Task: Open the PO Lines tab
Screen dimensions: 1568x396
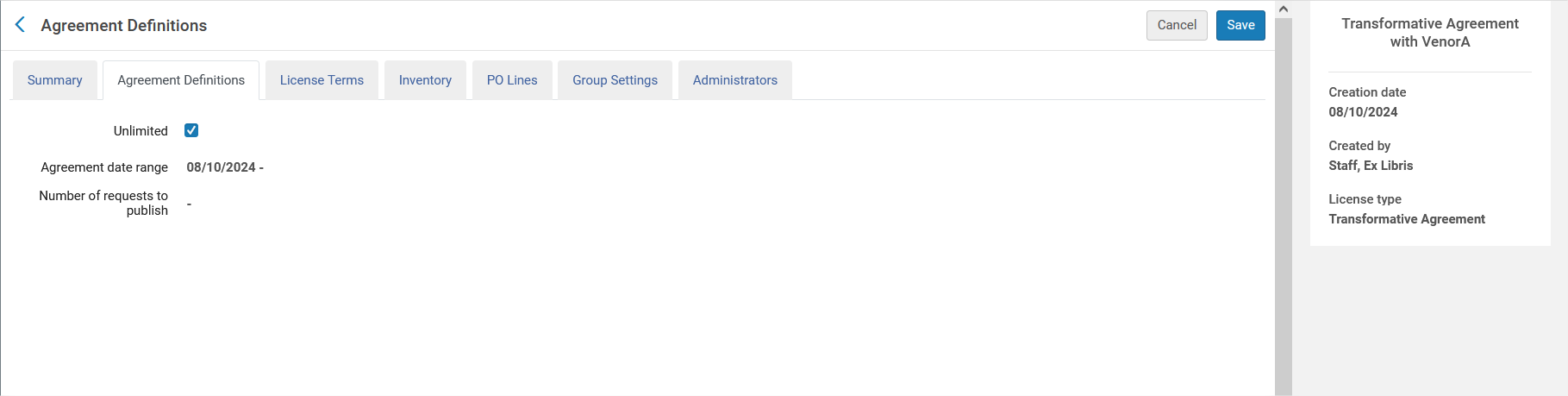Action: pos(512,80)
